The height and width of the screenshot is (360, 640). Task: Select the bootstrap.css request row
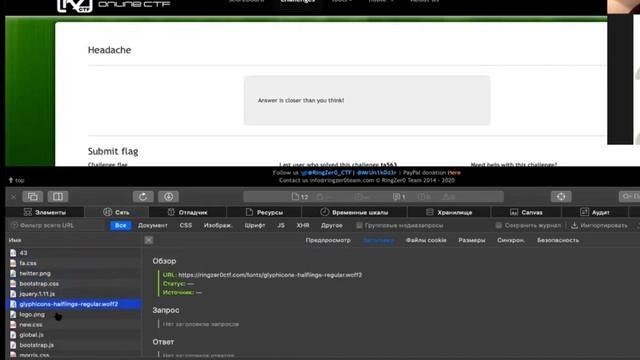tap(74, 284)
